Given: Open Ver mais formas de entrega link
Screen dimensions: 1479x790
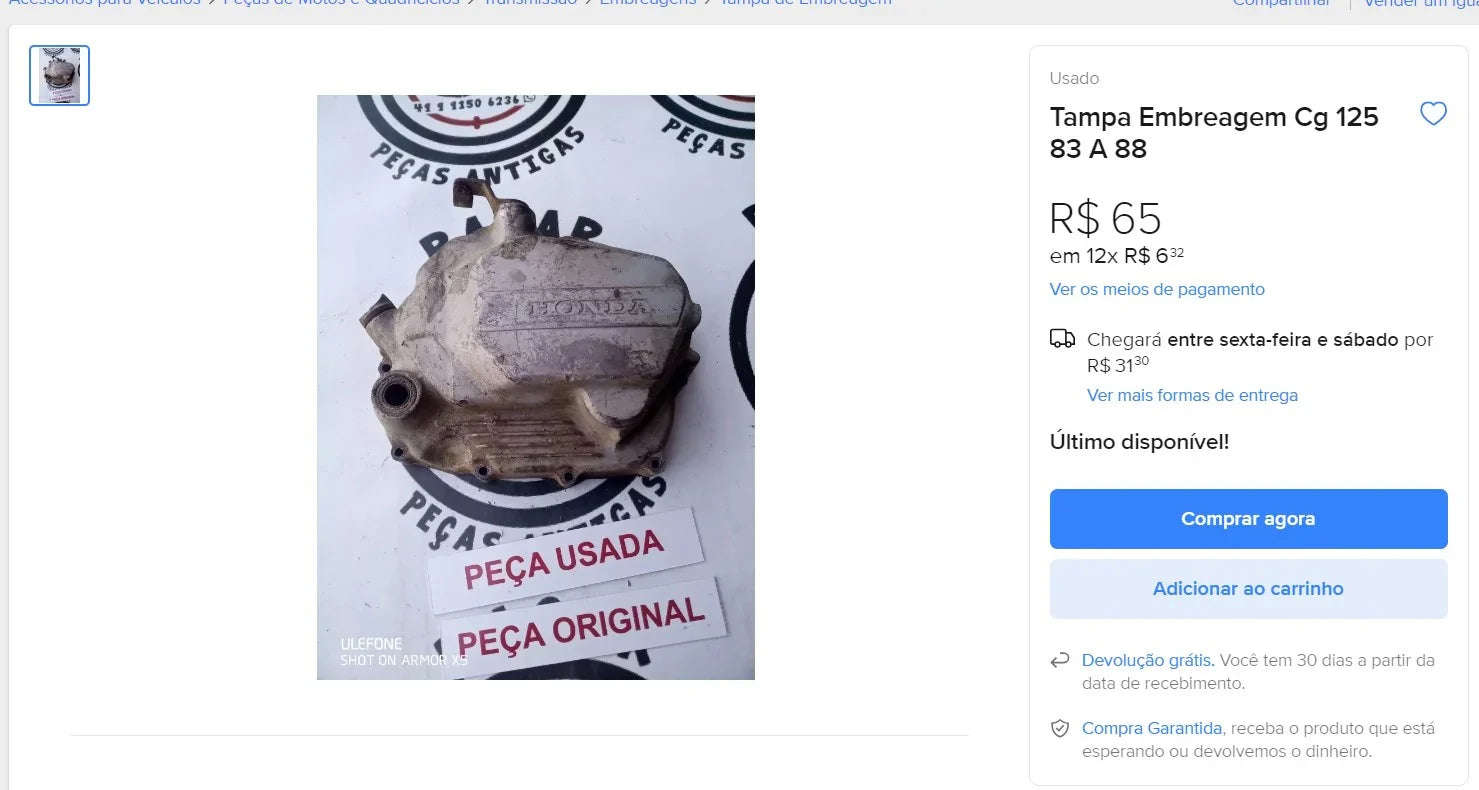Looking at the screenshot, I should tap(1192, 395).
